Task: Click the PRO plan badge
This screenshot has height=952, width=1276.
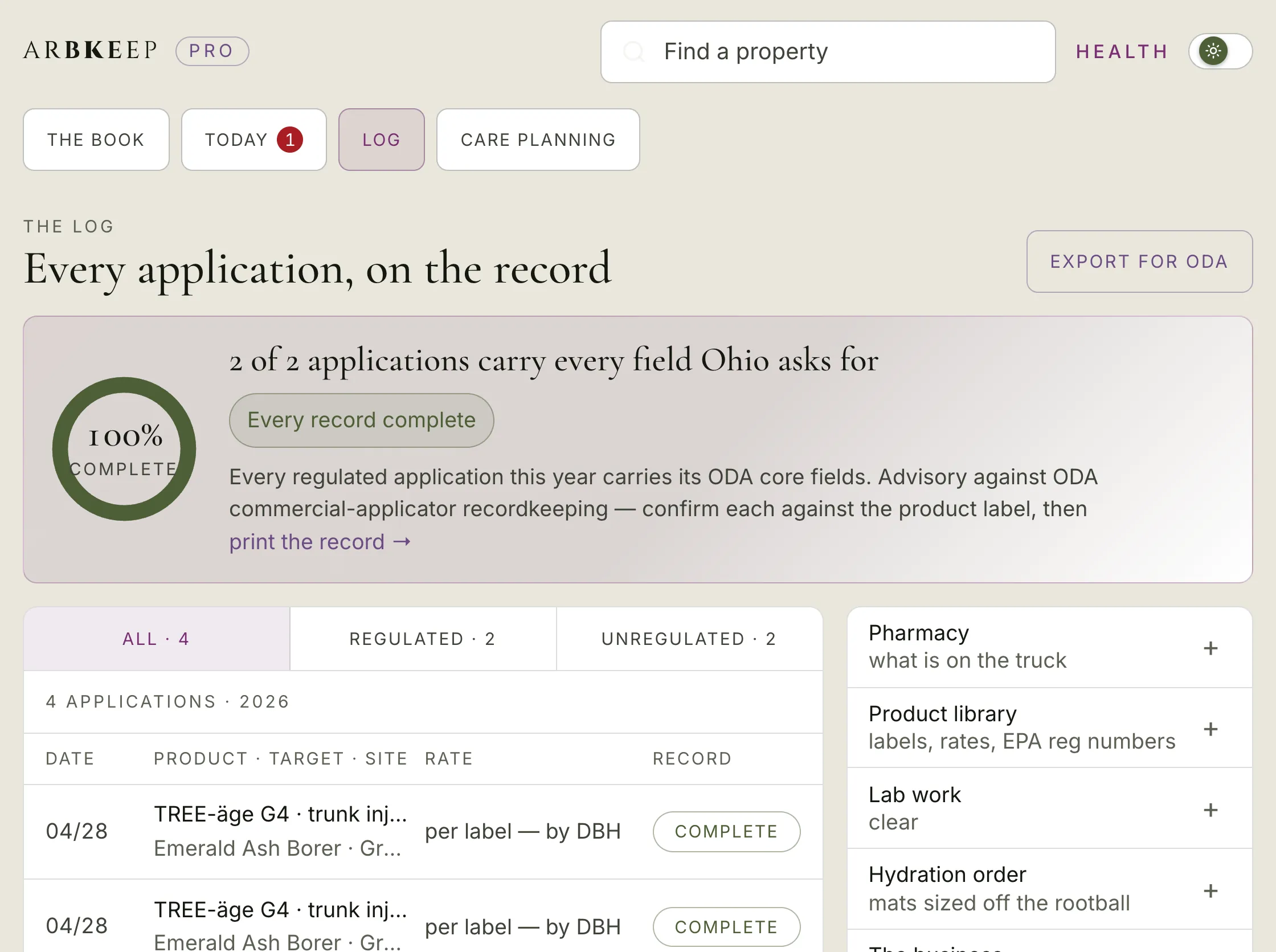Action: [212, 51]
